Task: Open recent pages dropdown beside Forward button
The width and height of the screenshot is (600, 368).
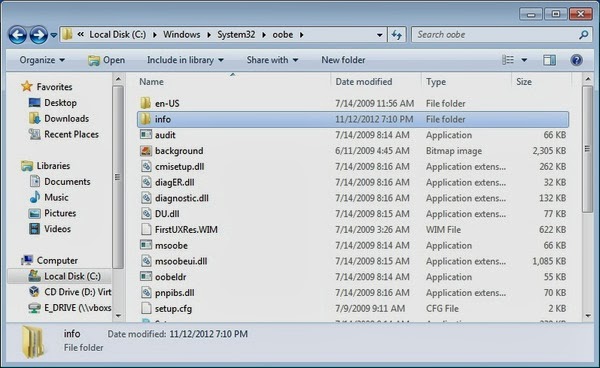Action: (x=54, y=35)
